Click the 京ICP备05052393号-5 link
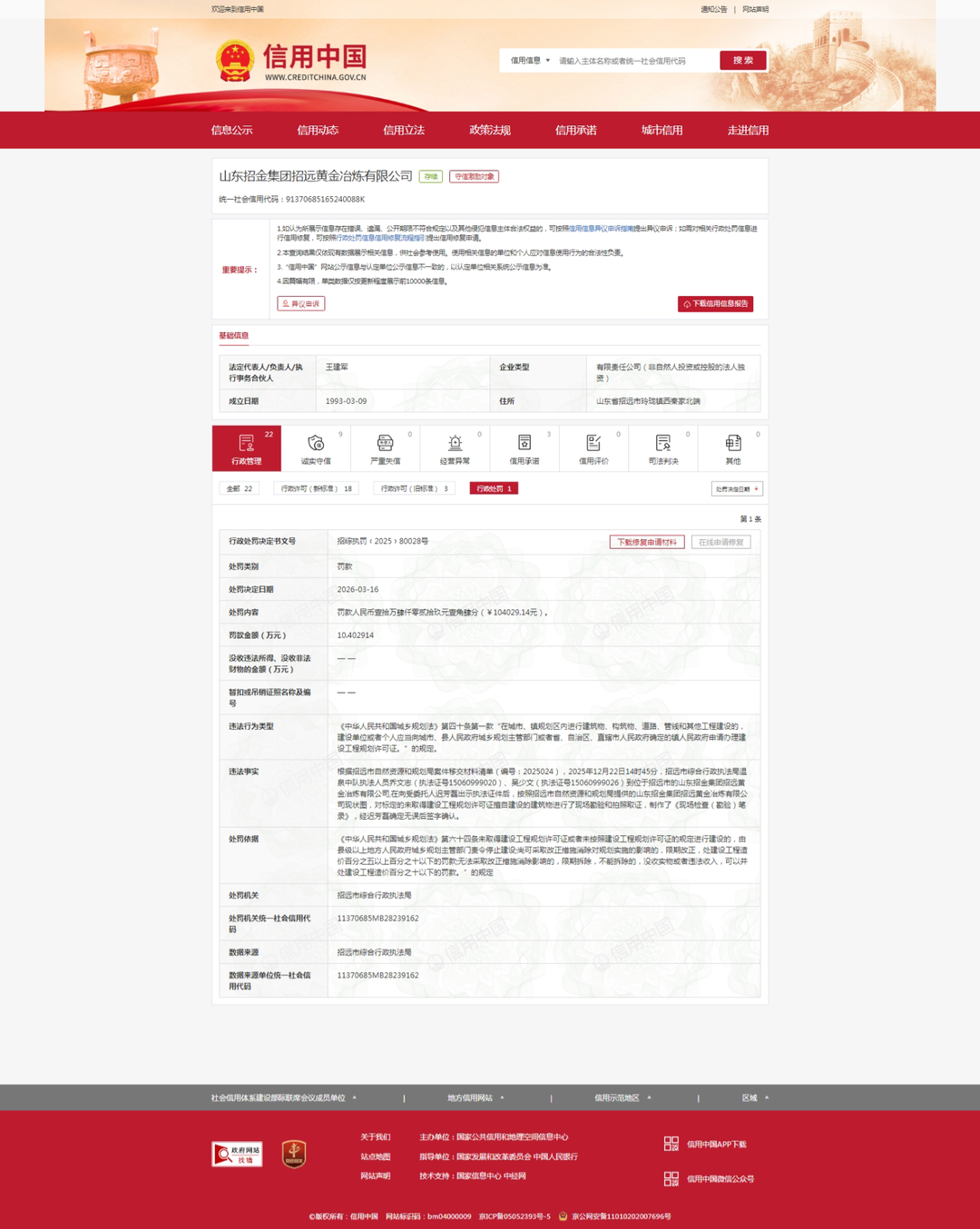This screenshot has width=980, height=1229. [x=514, y=1216]
